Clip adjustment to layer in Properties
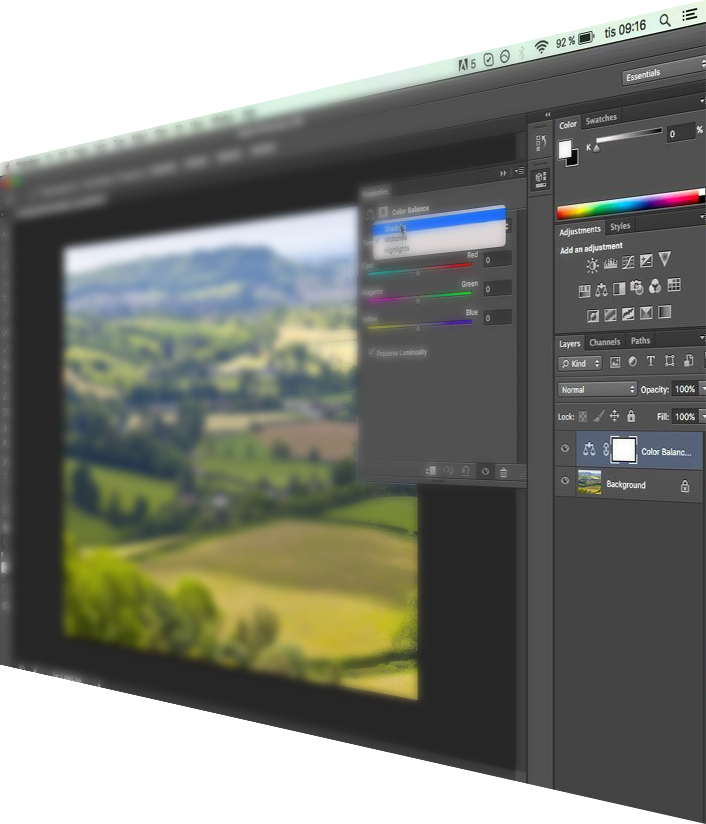 [x=430, y=470]
